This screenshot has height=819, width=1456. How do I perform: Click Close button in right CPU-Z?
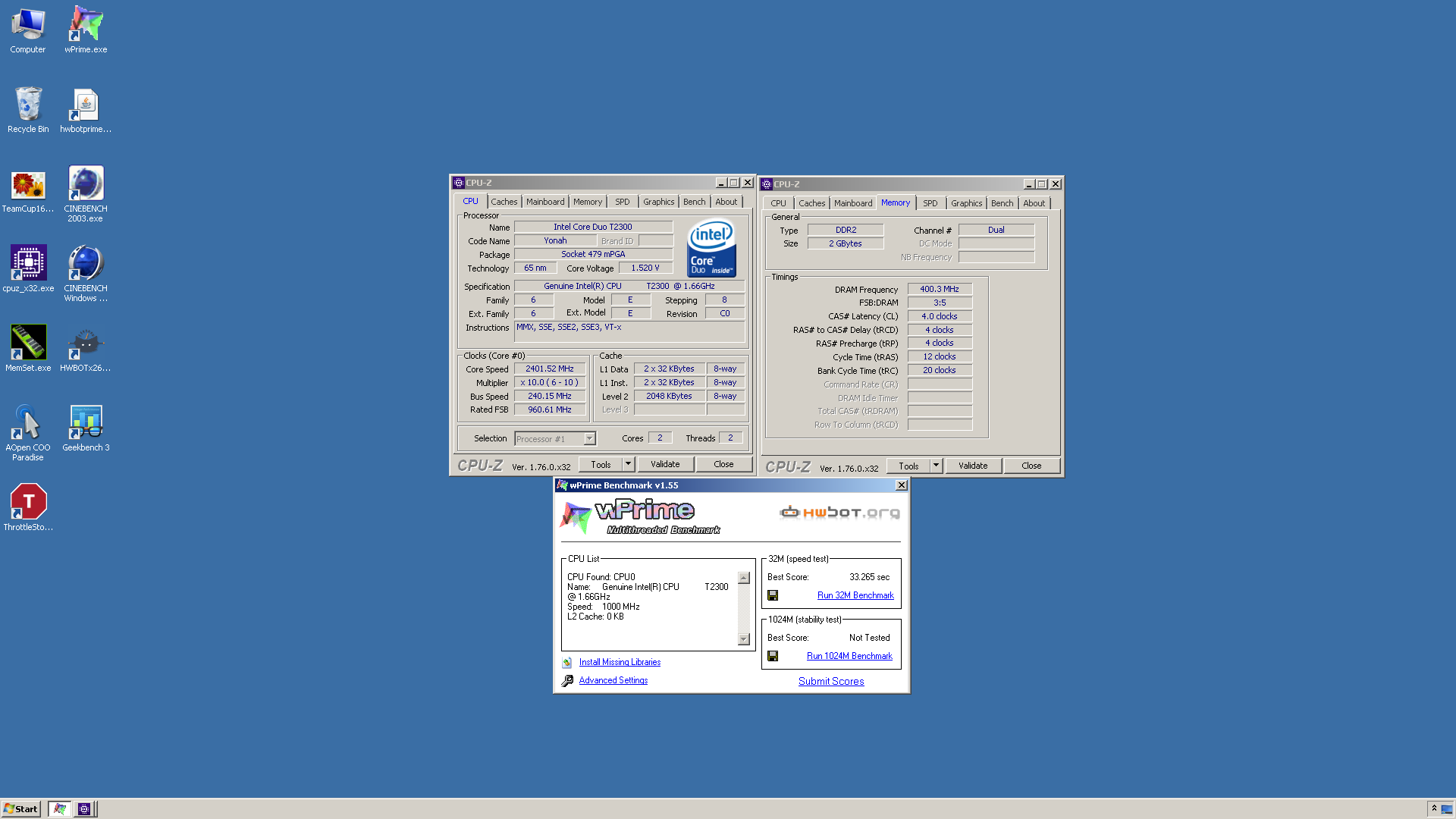coord(1031,466)
